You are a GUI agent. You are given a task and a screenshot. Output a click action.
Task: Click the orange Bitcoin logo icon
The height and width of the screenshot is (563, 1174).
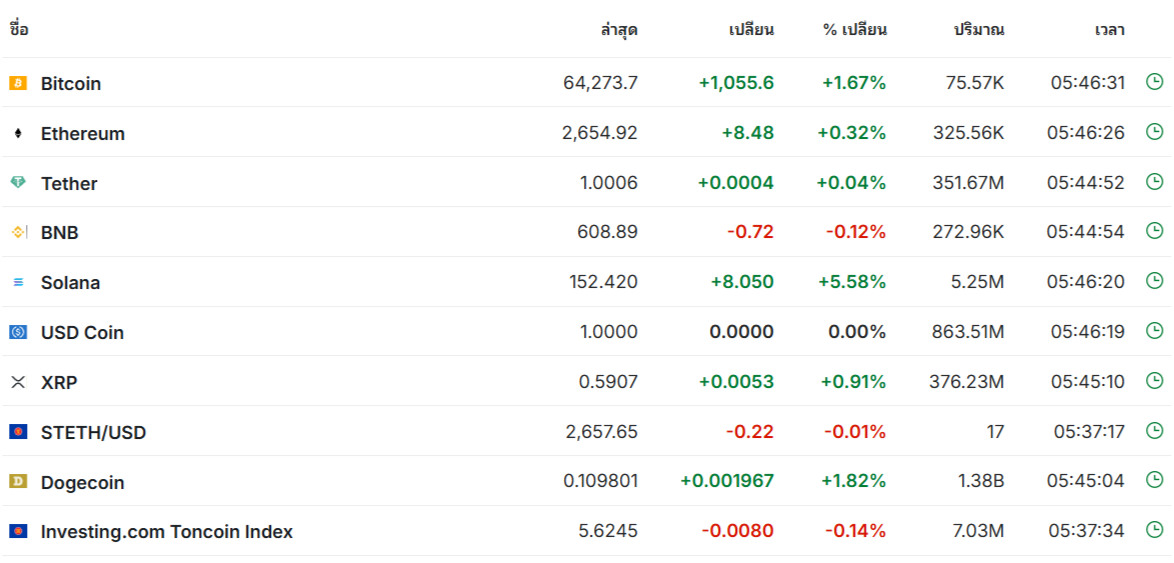point(18,83)
